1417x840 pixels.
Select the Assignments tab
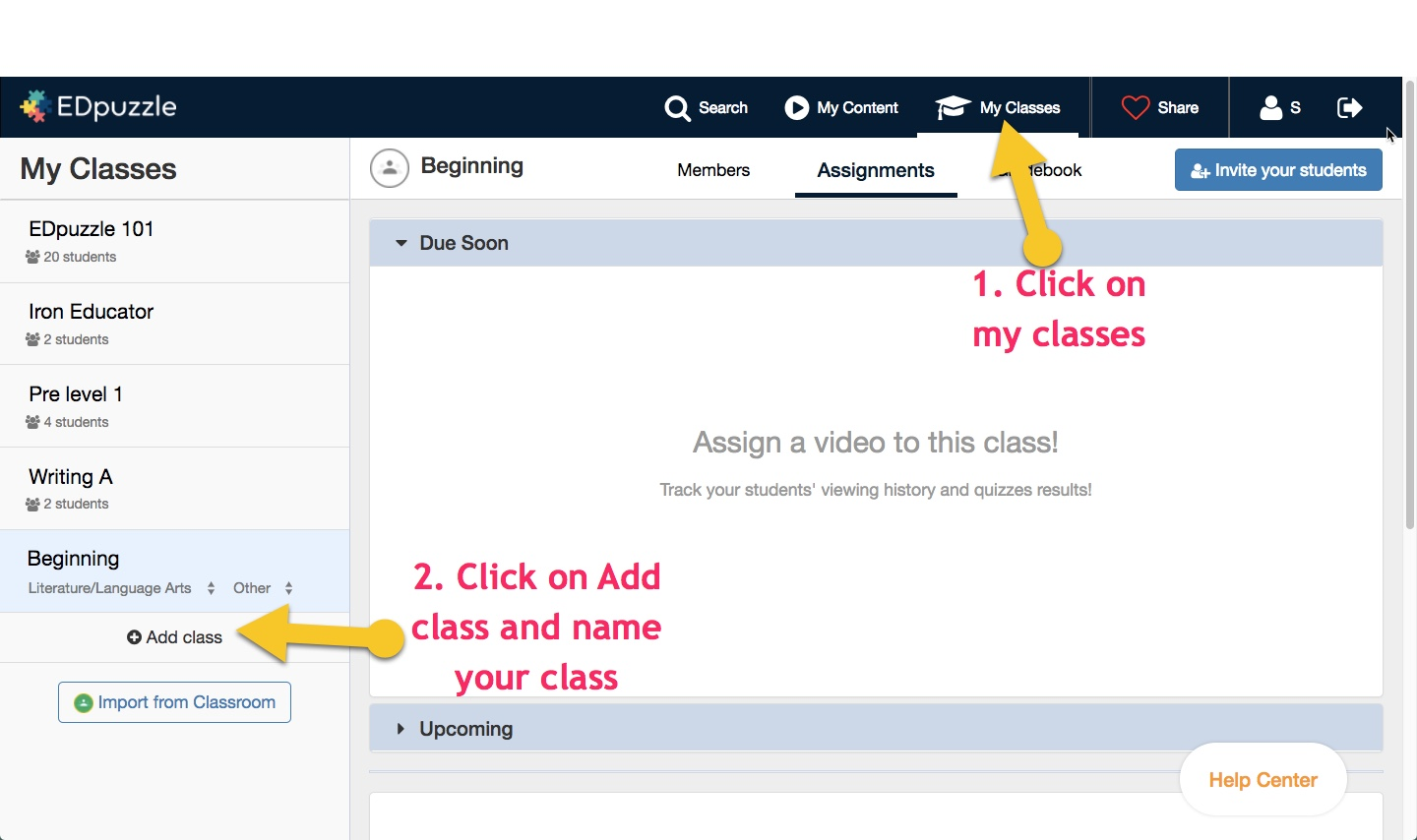(875, 170)
